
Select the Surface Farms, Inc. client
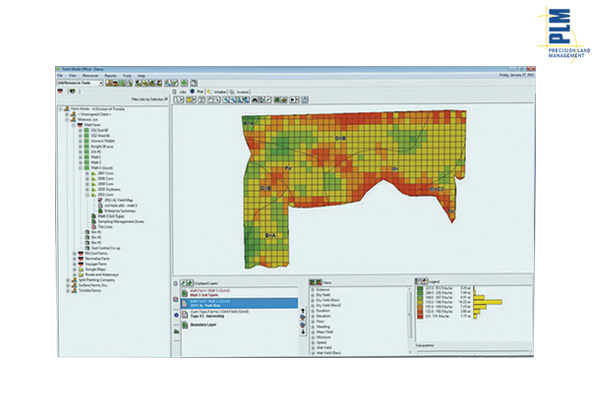pyautogui.click(x=93, y=285)
